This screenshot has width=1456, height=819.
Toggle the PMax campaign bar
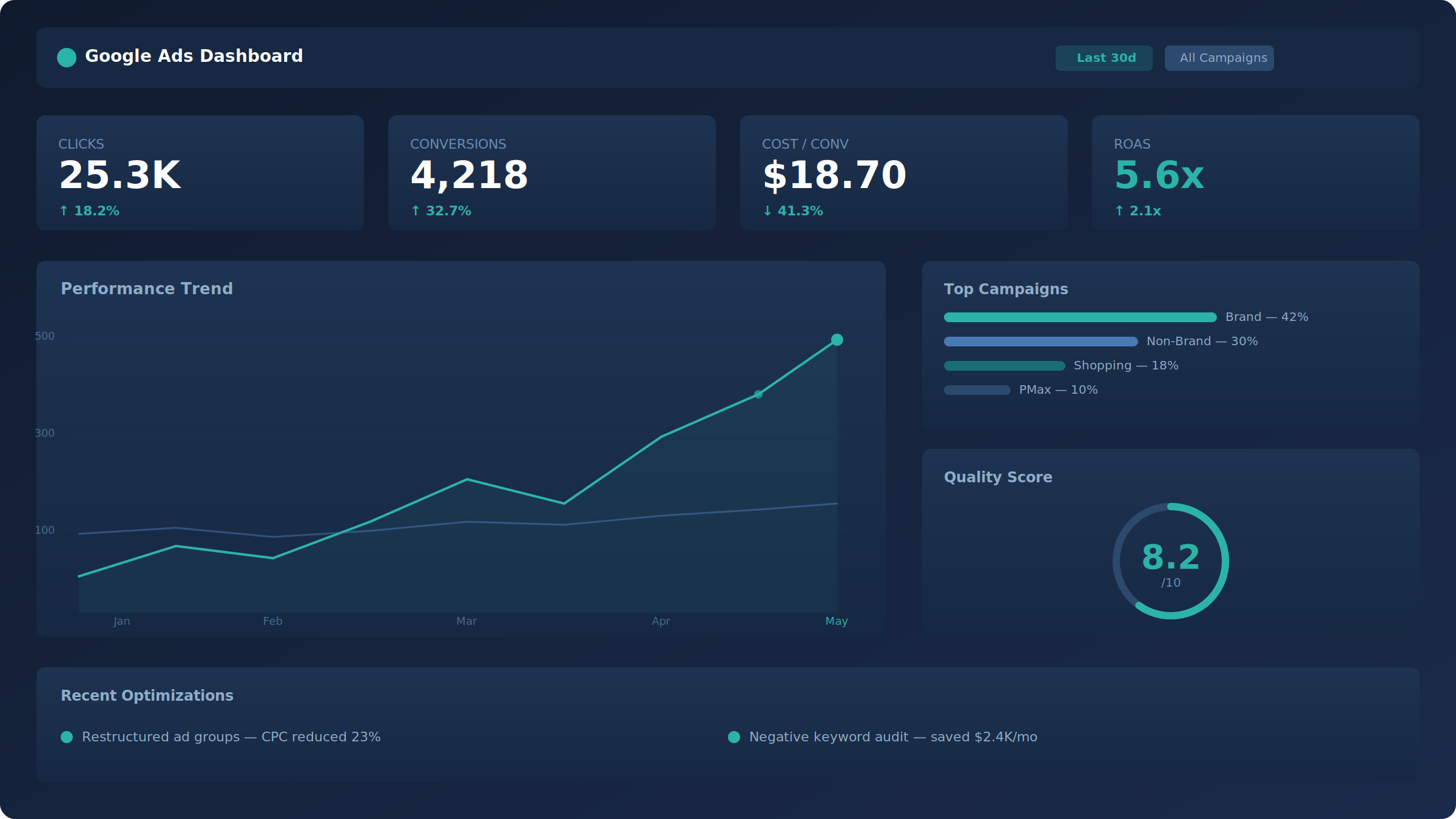[977, 390]
